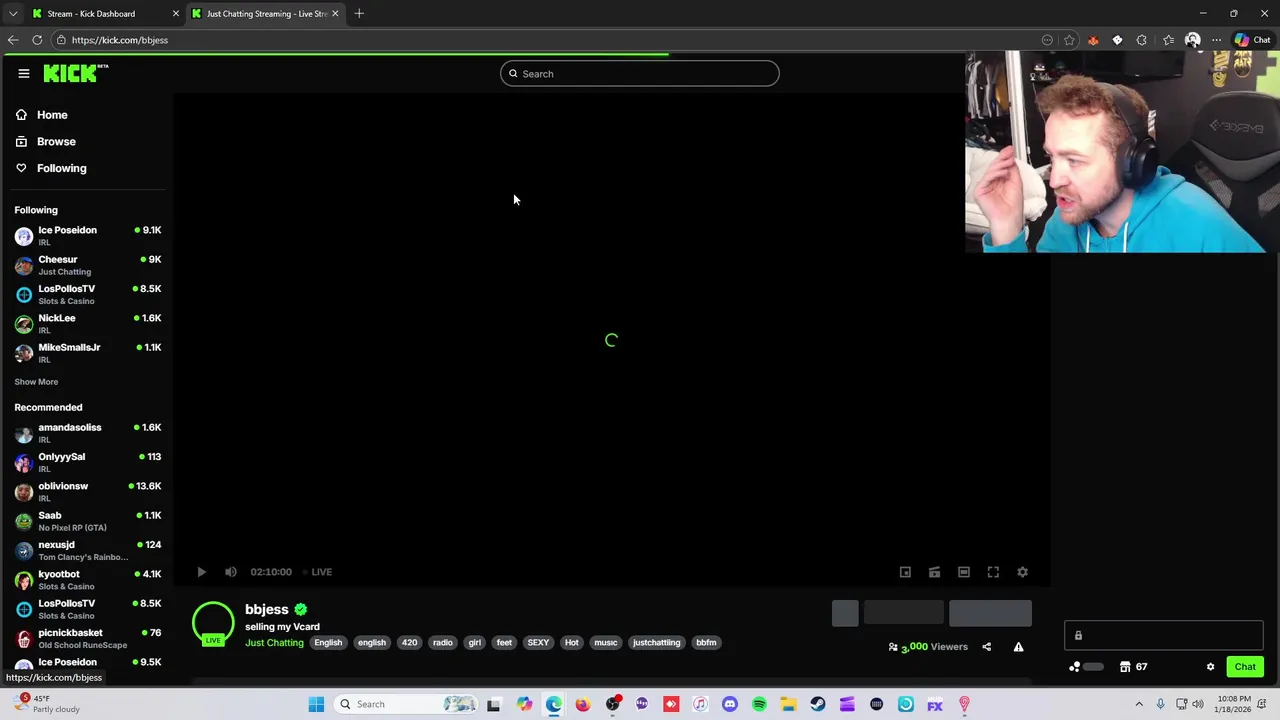
Task: Open MikeSmallsJr channel
Action: point(88,353)
